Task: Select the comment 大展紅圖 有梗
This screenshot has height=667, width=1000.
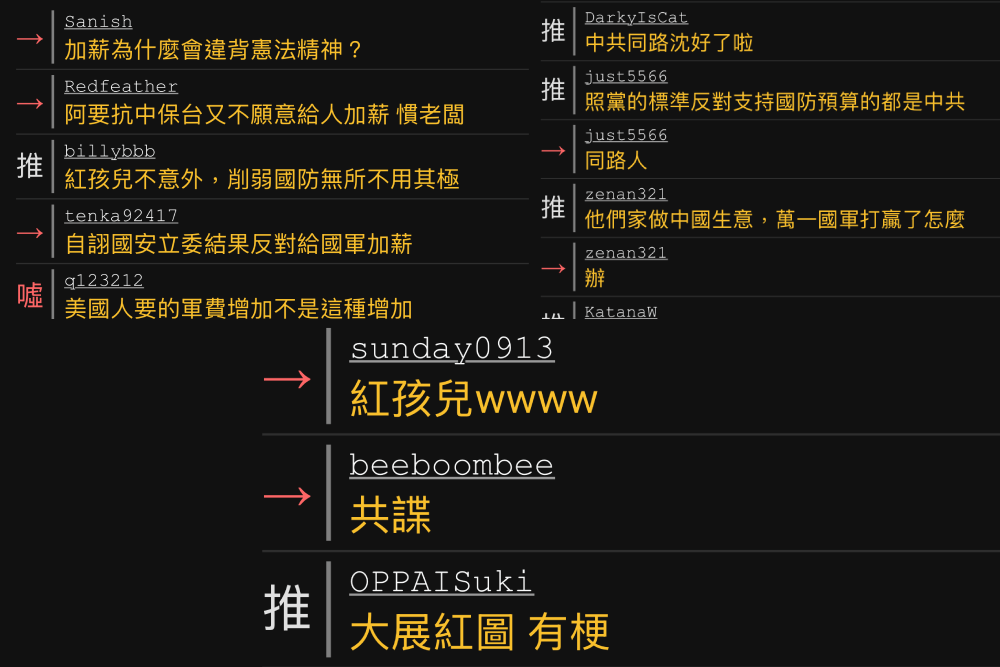Action: coord(480,632)
